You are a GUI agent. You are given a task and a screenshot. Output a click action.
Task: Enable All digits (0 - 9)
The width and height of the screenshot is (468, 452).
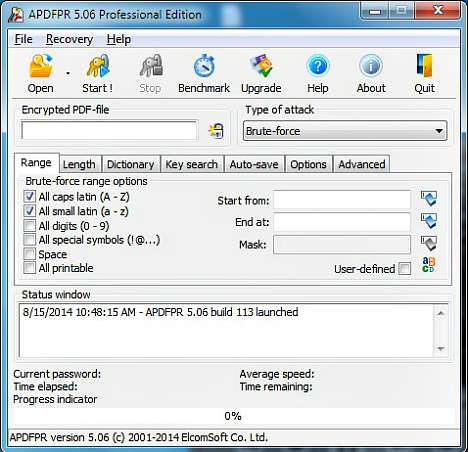[29, 226]
